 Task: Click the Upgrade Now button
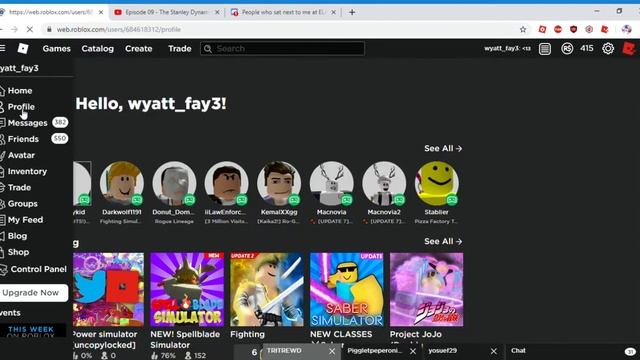[33, 293]
